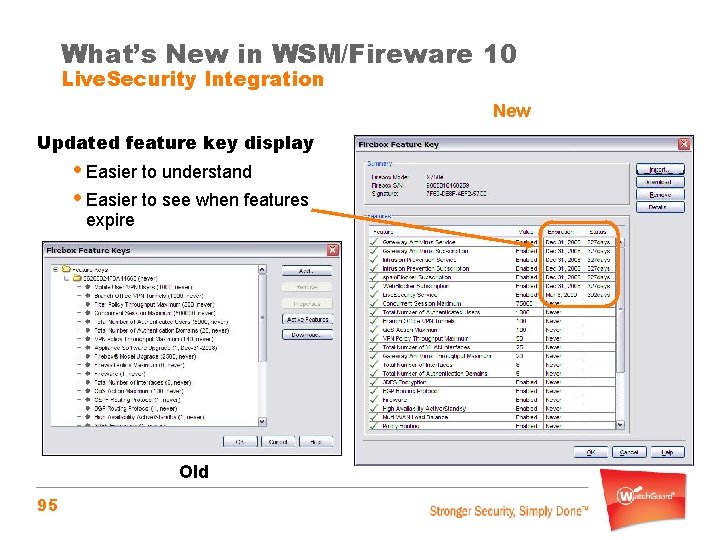This screenshot has width=720, height=540.
Task: Click checkmark icon beside Gateway AntiVirus Service
Action: click(374, 242)
